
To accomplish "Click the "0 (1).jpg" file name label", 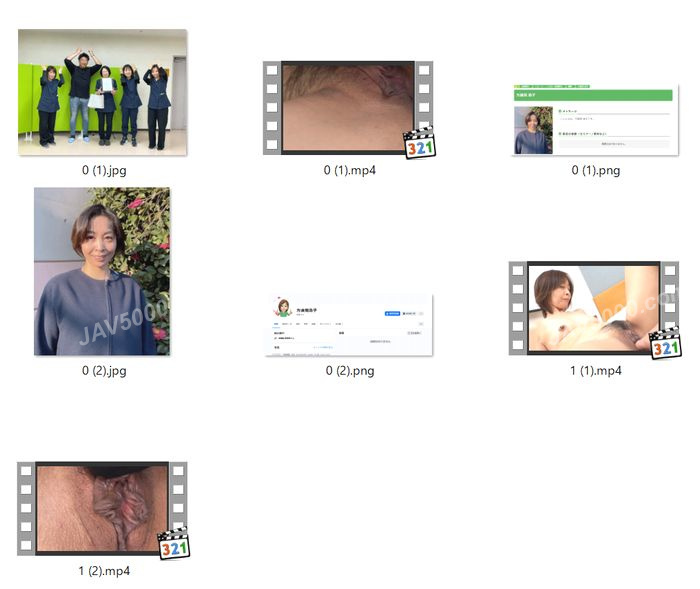I will coord(103,170).
